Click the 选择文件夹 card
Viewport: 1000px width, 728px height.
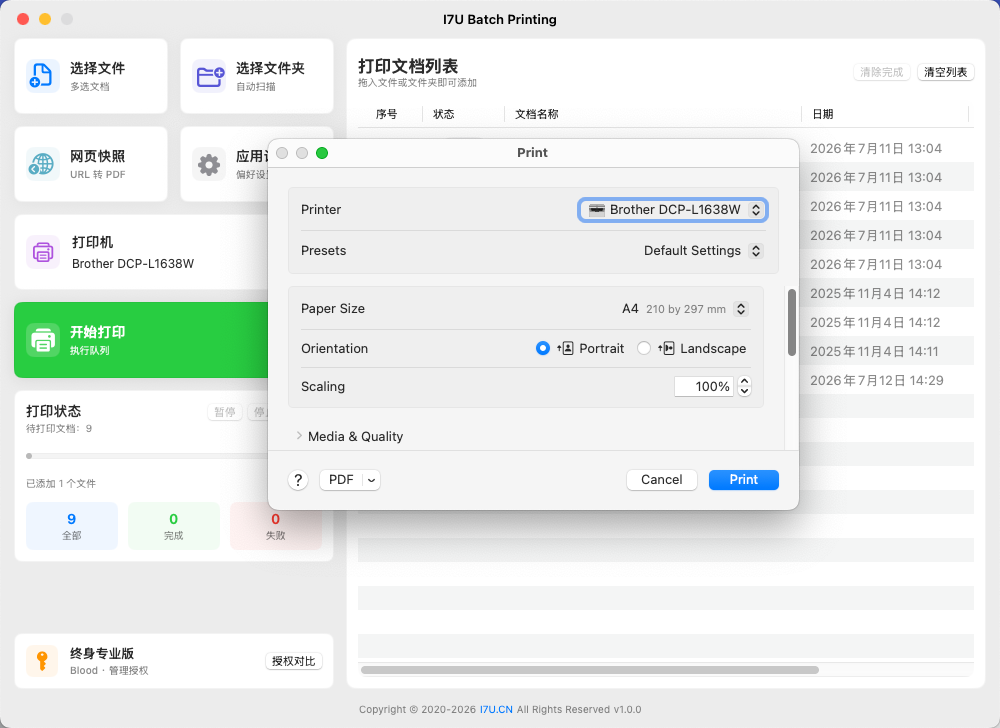[x=257, y=76]
